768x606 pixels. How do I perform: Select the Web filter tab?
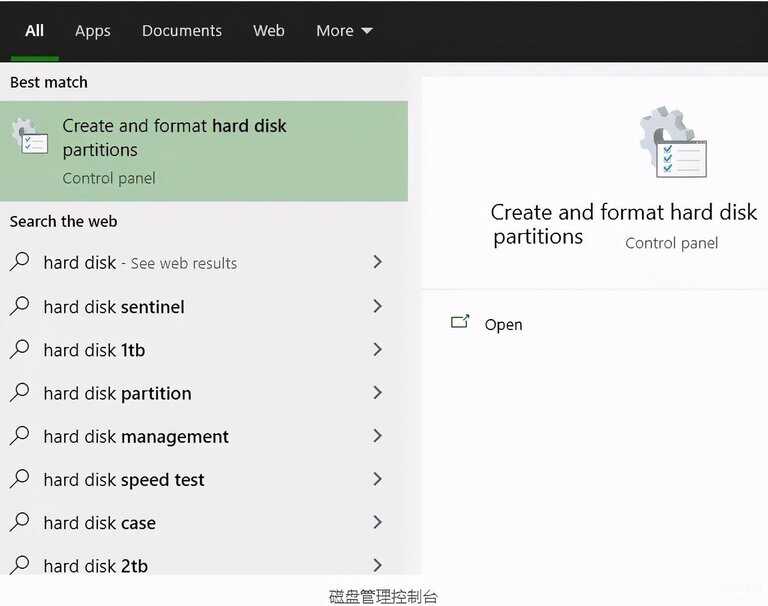269,31
